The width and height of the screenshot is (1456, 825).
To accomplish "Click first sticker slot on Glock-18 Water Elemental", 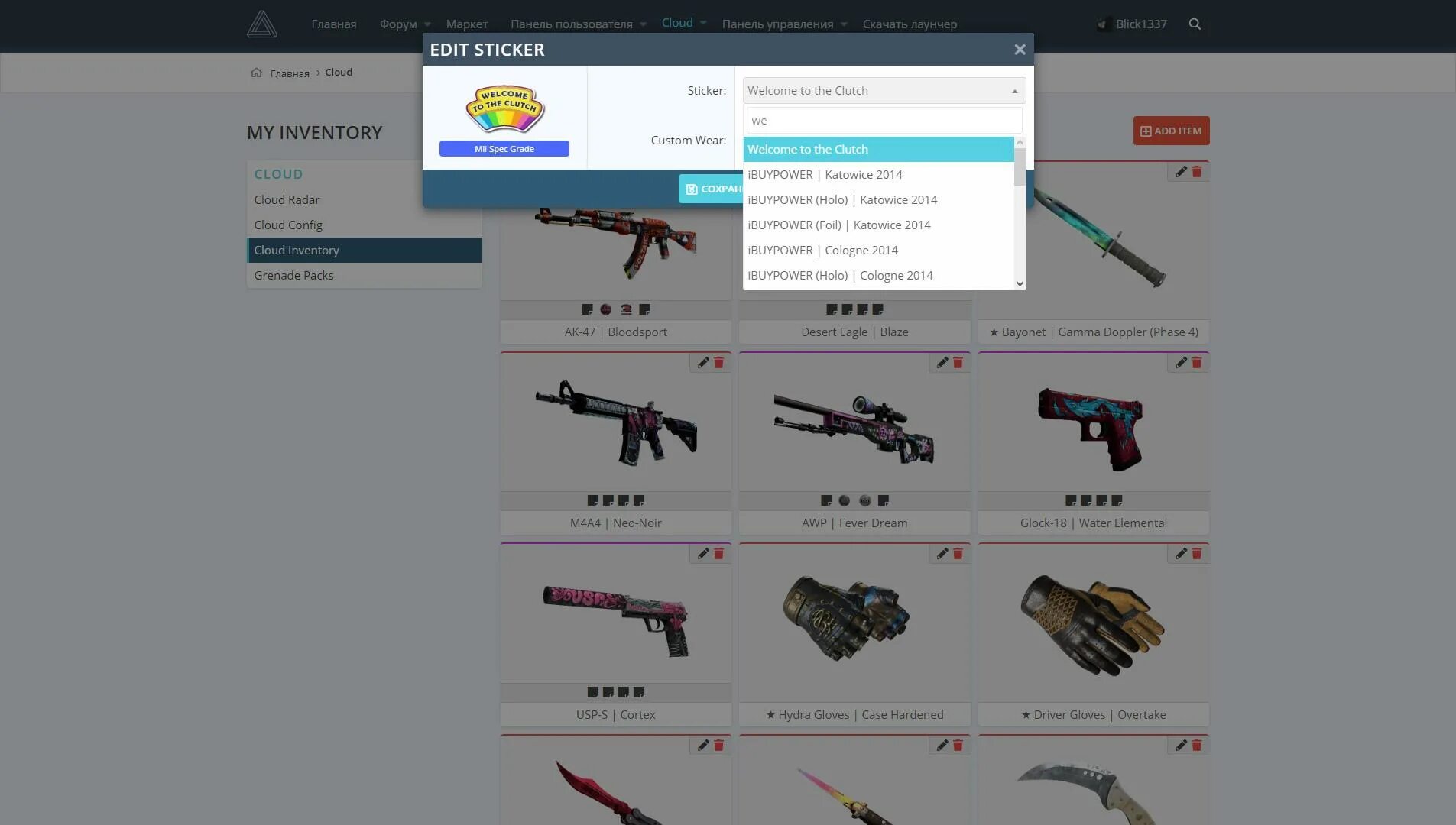I will [x=1071, y=500].
